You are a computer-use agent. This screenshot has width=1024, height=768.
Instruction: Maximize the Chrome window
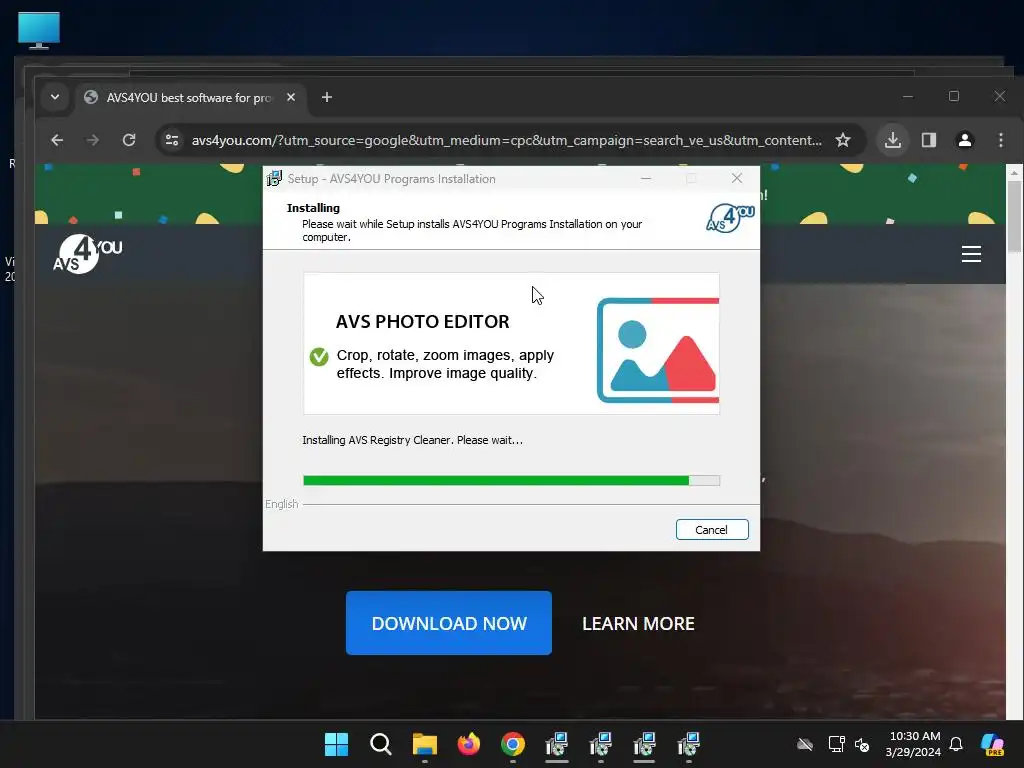(953, 97)
